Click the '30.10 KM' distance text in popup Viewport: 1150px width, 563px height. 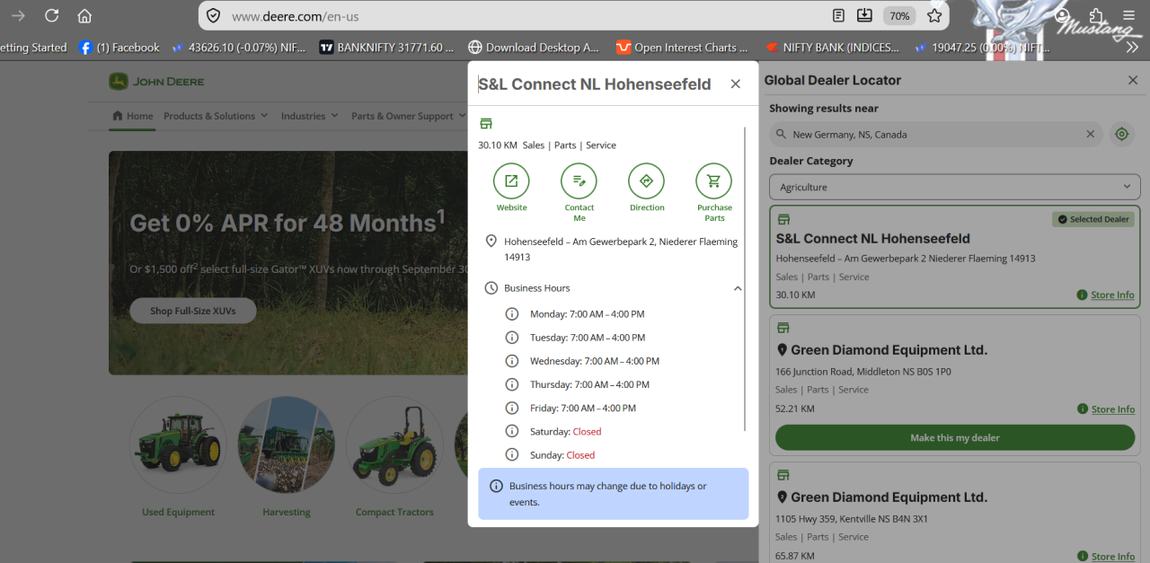498,145
